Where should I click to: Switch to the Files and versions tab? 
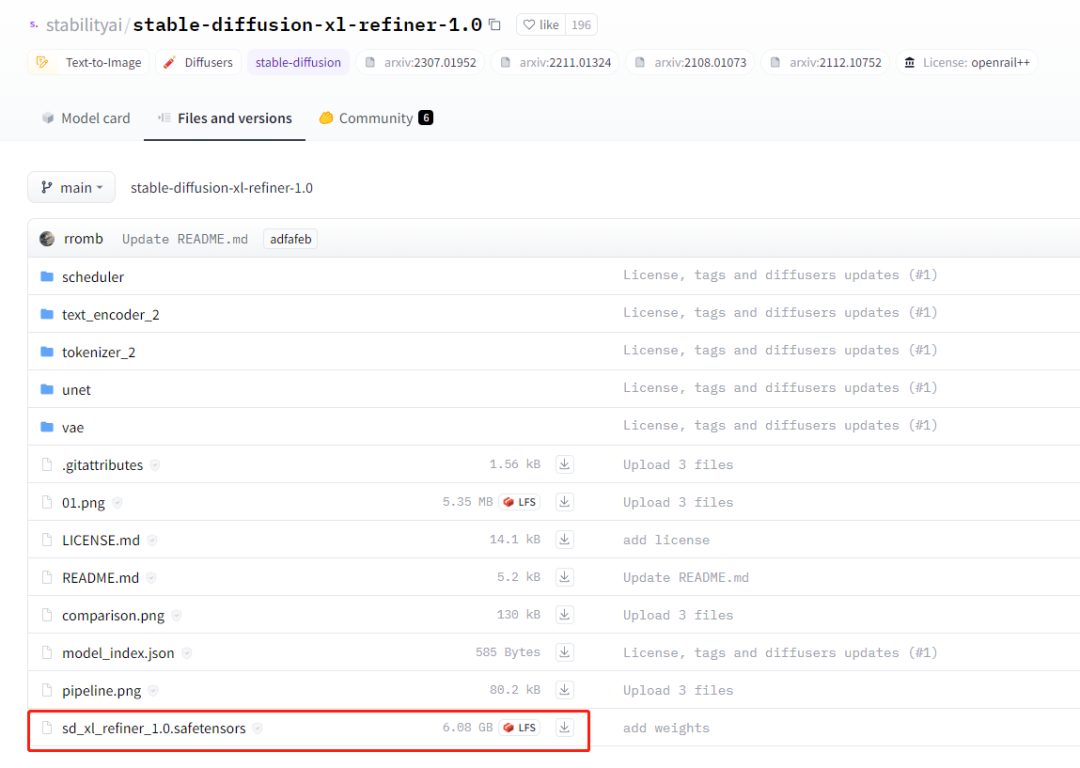[225, 118]
